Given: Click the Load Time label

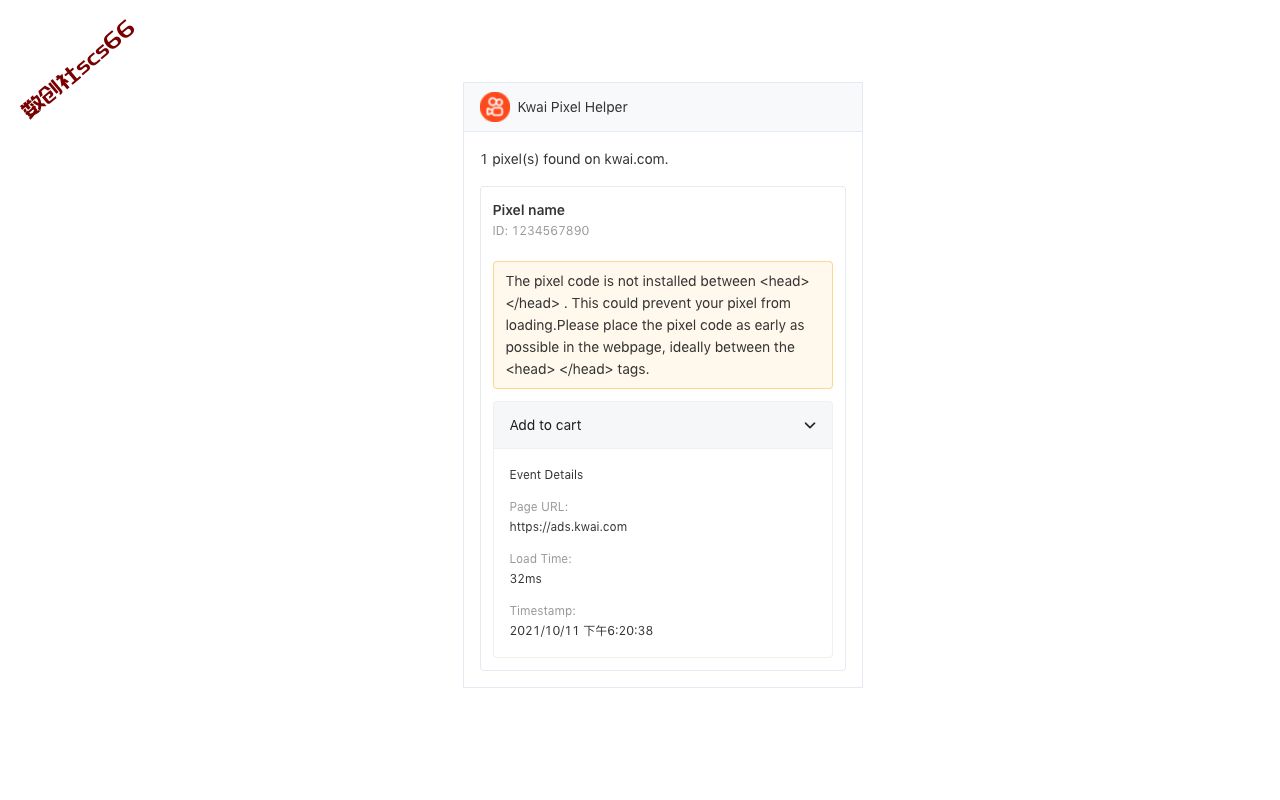Looking at the screenshot, I should click(x=541, y=559).
